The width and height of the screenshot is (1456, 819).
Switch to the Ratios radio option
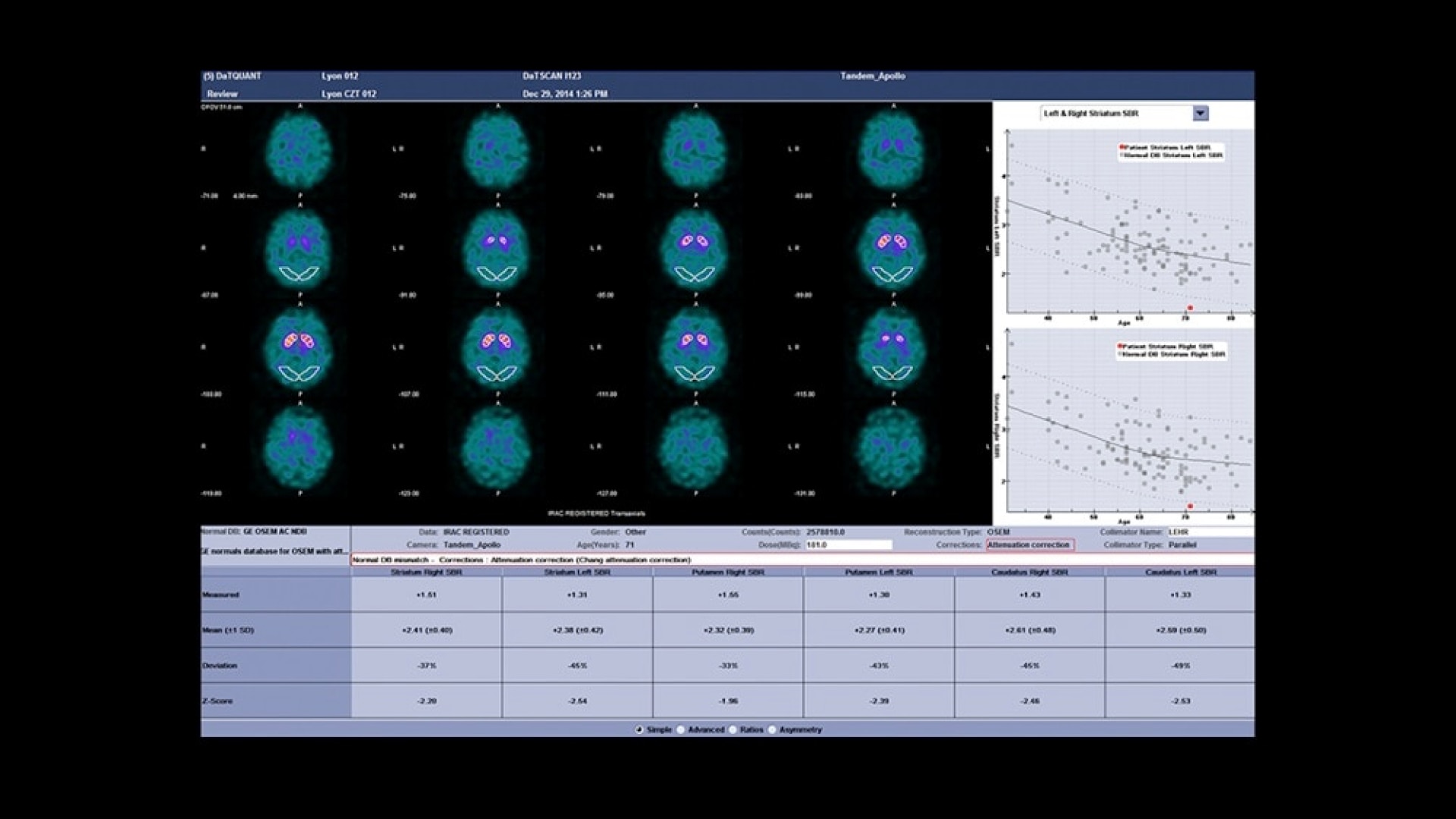coord(733,730)
